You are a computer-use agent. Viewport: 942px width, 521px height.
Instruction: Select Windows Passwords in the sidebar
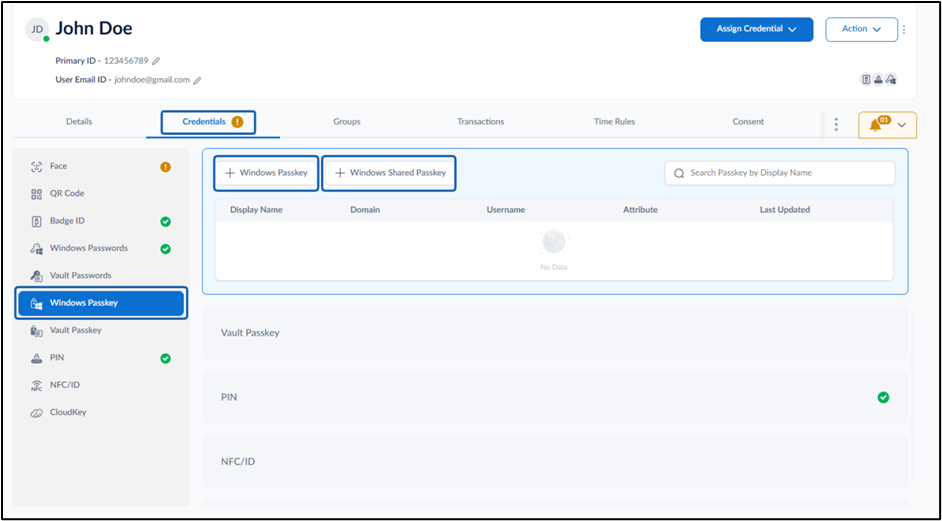coord(101,248)
